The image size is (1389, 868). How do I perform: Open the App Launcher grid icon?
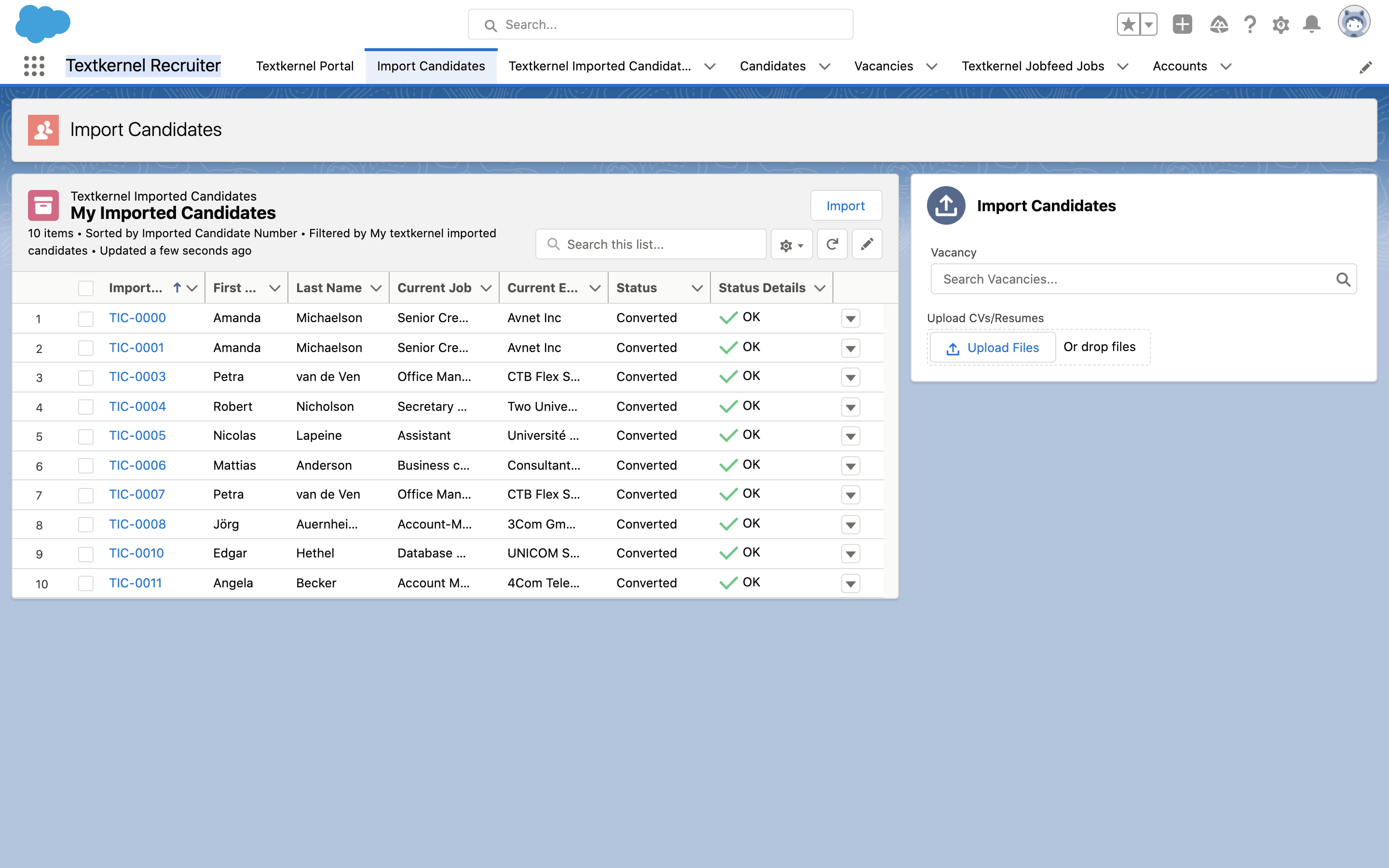click(x=34, y=66)
